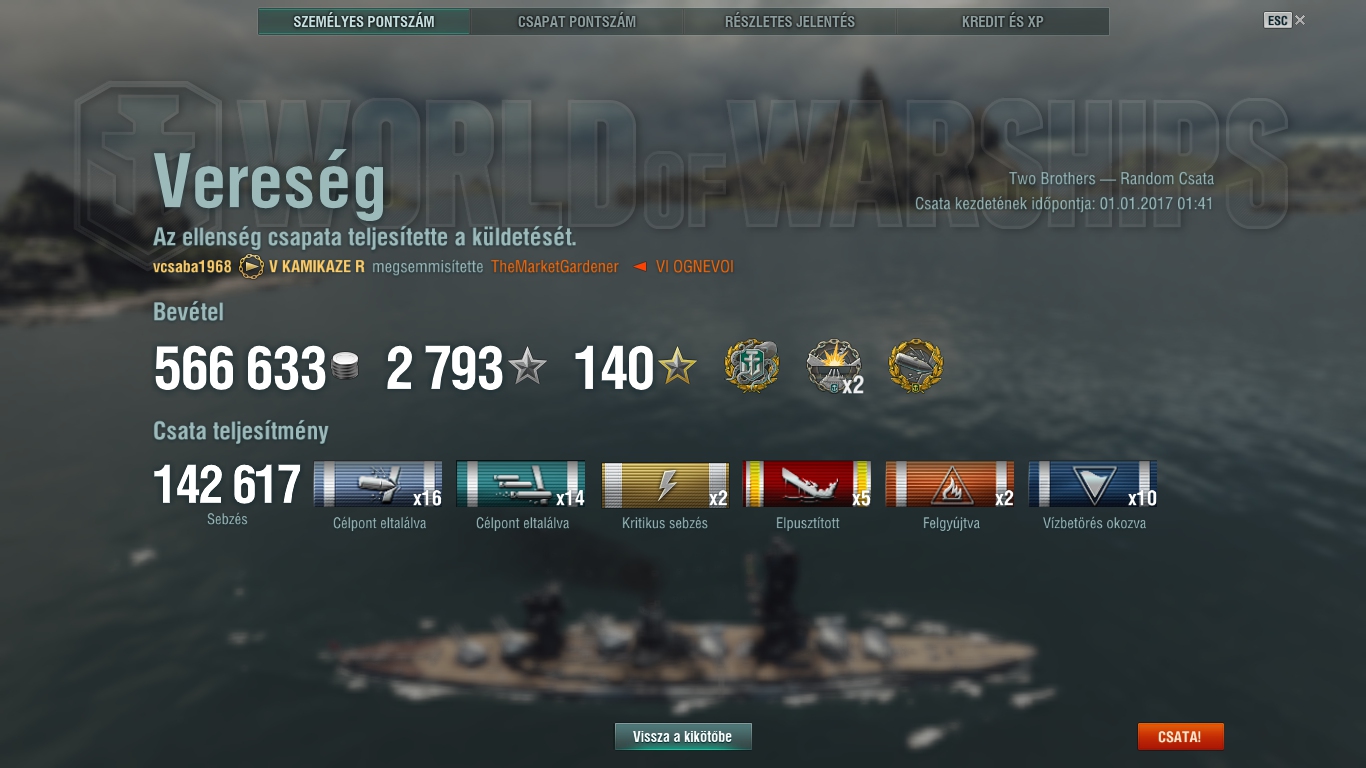Image resolution: width=1366 pixels, height=768 pixels.
Task: Click the V KAMIKAZE R ship name
Action: pyautogui.click(x=317, y=267)
